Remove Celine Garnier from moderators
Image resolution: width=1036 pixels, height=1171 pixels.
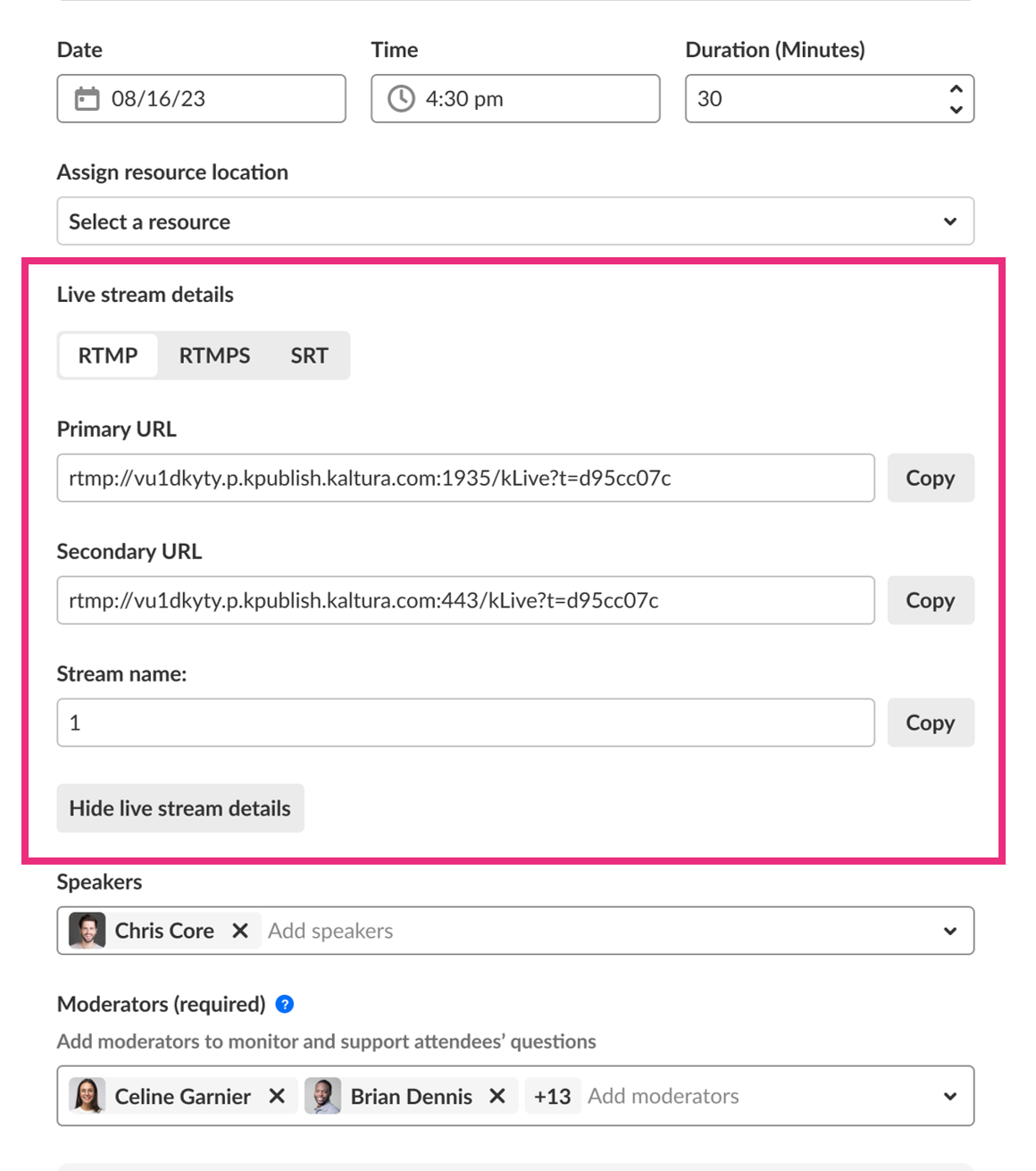(x=277, y=1096)
